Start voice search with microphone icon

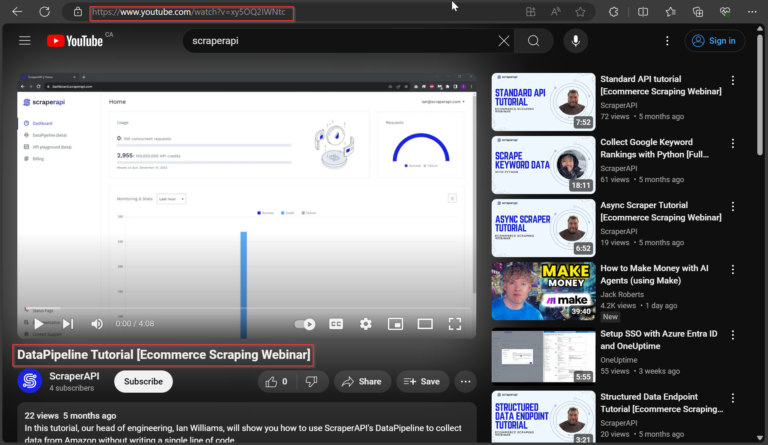point(576,41)
